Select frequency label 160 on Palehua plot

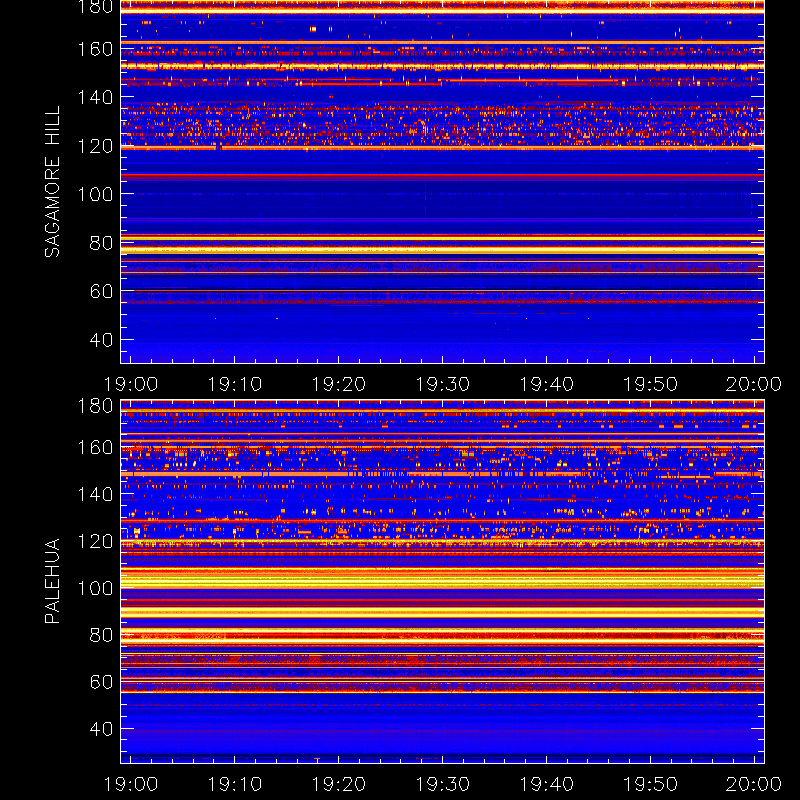(95, 448)
